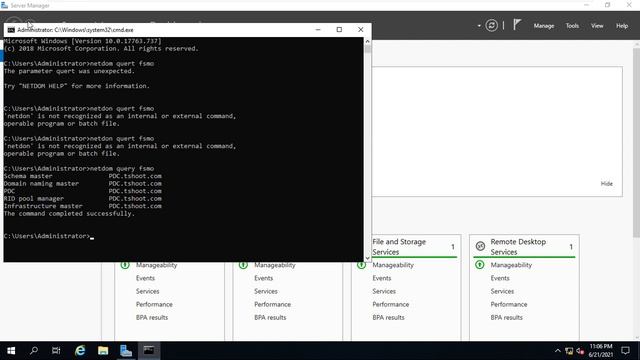
Task: Click the volume icon in system tray
Action: point(580,351)
